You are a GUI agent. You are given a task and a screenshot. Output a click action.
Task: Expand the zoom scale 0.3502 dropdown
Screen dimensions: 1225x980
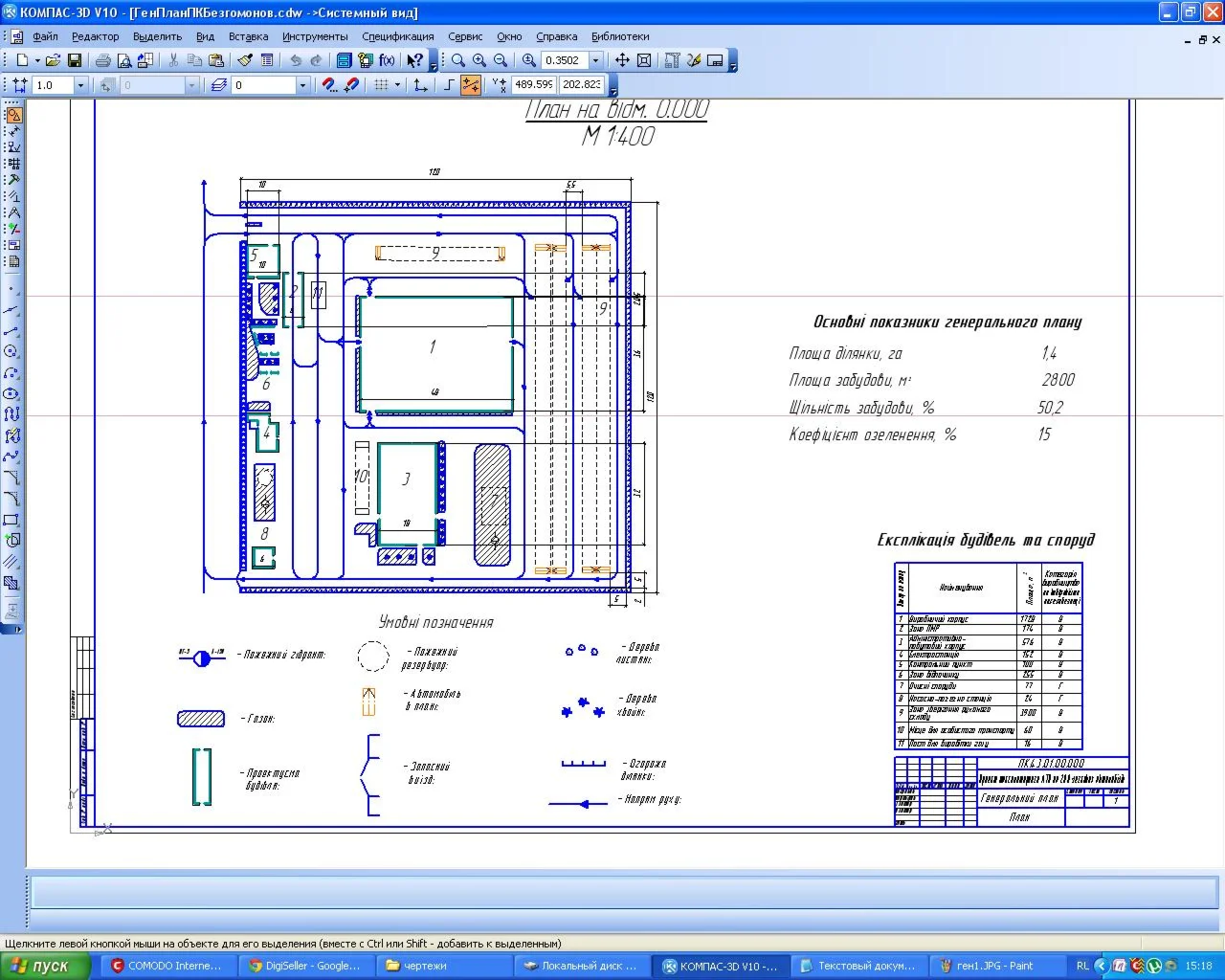tap(595, 60)
